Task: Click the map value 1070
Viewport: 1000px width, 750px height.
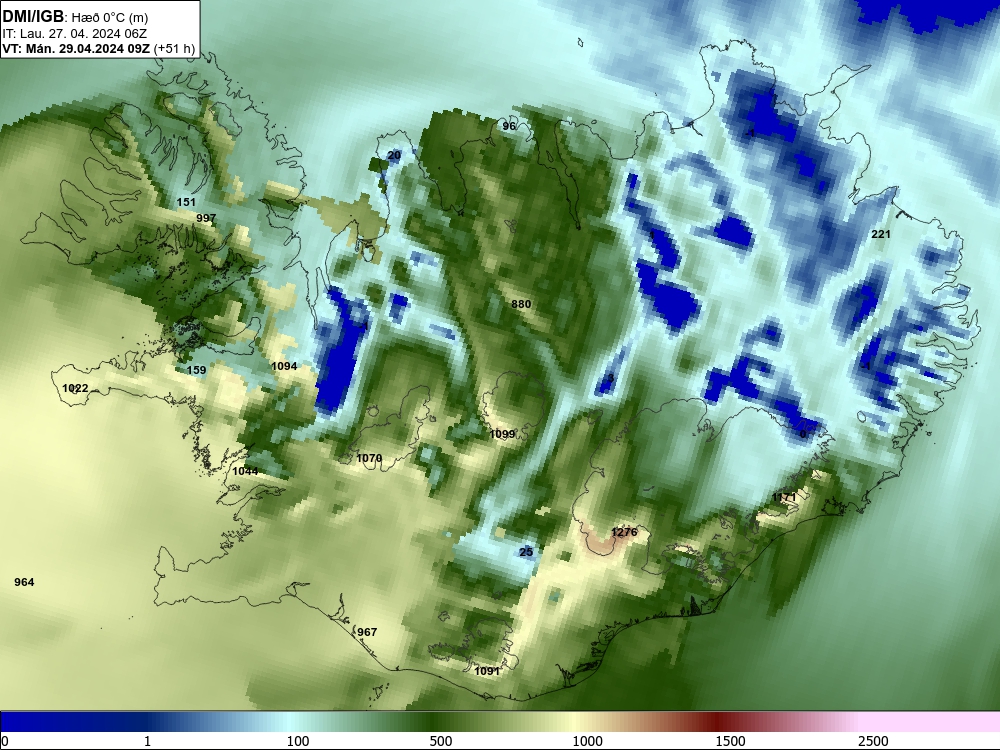Action: coord(369,458)
